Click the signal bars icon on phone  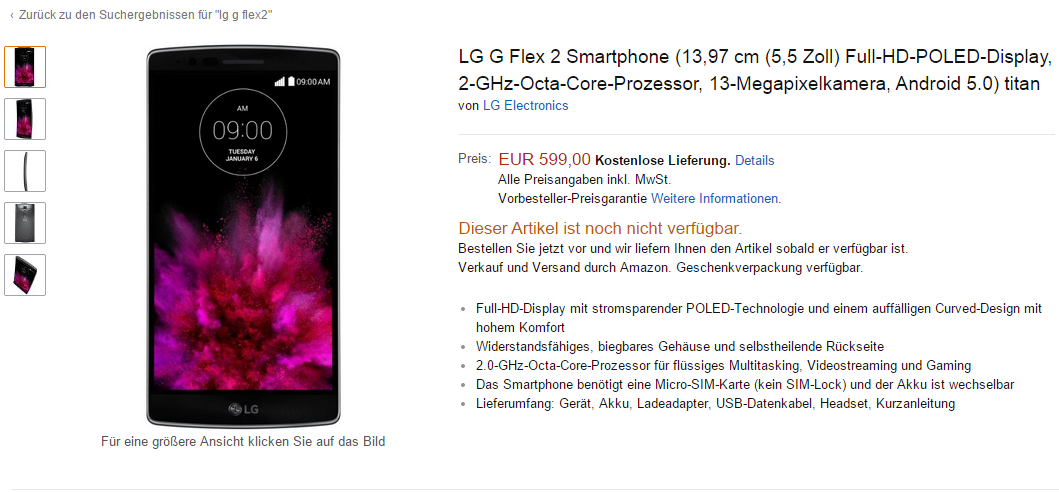[280, 81]
